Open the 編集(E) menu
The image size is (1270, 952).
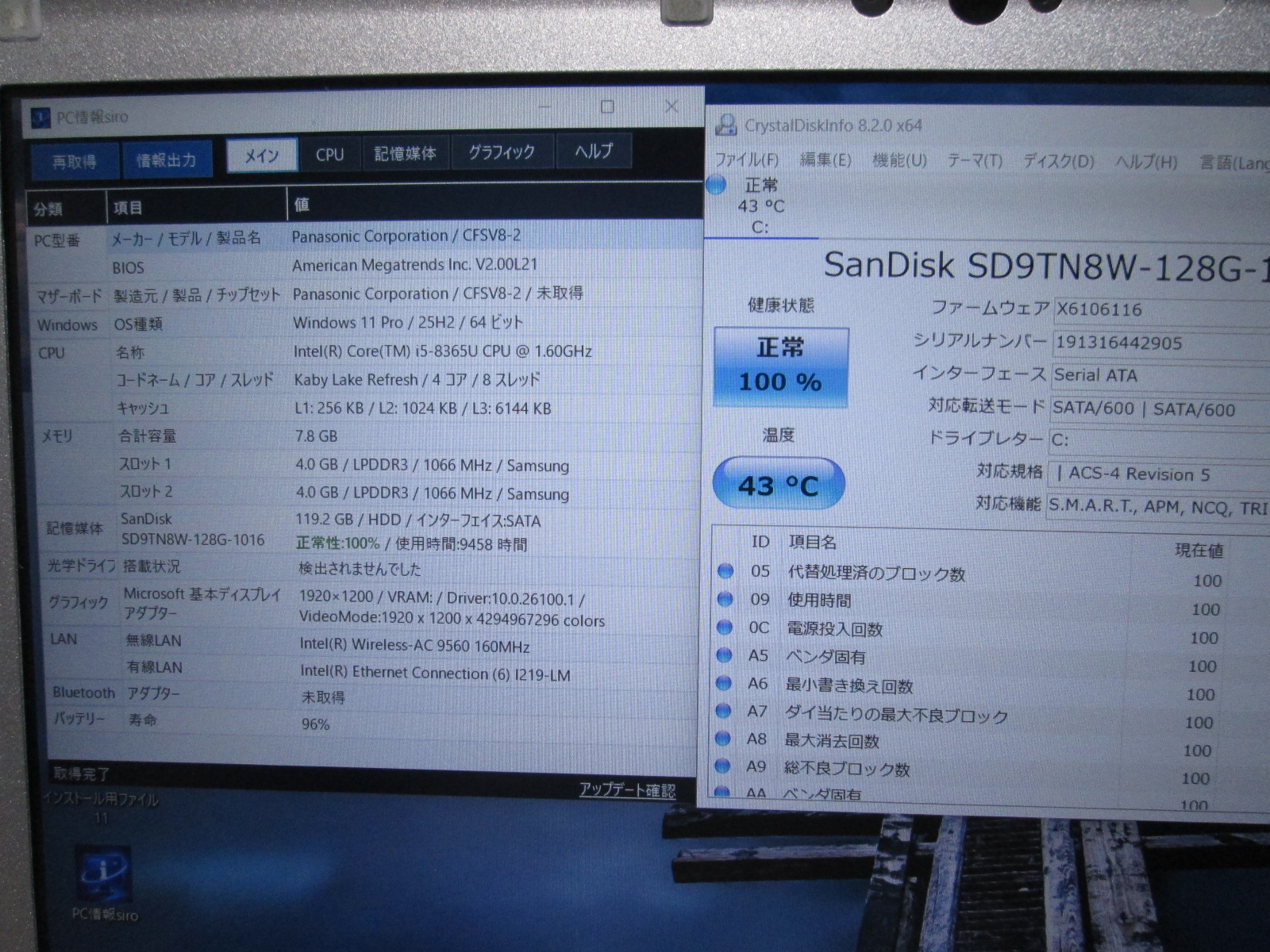(x=825, y=160)
